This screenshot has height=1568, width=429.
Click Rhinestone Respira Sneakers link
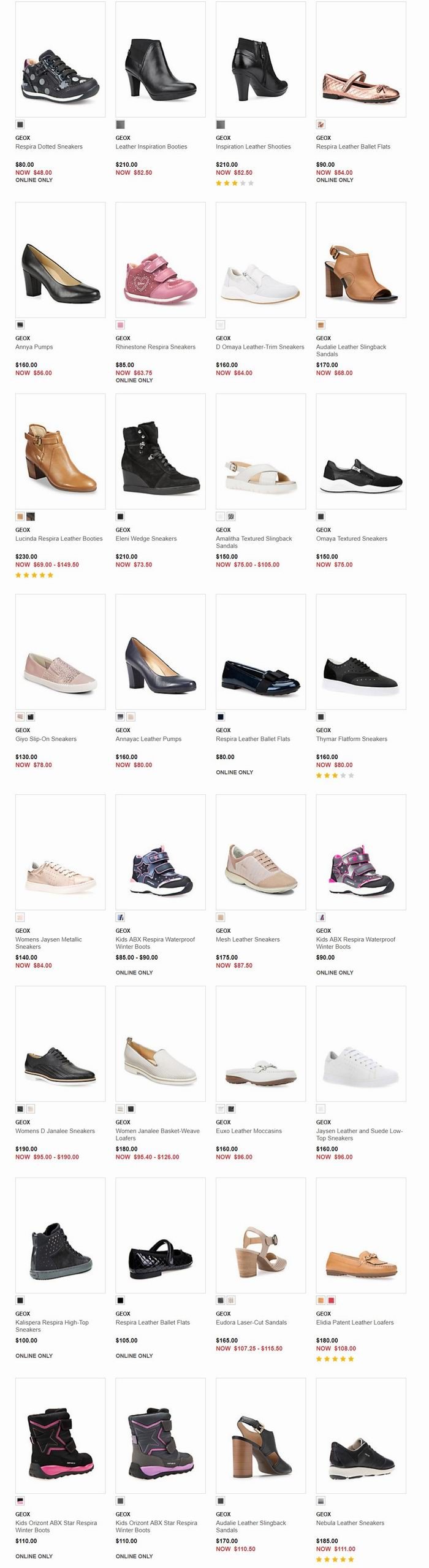[x=156, y=347]
